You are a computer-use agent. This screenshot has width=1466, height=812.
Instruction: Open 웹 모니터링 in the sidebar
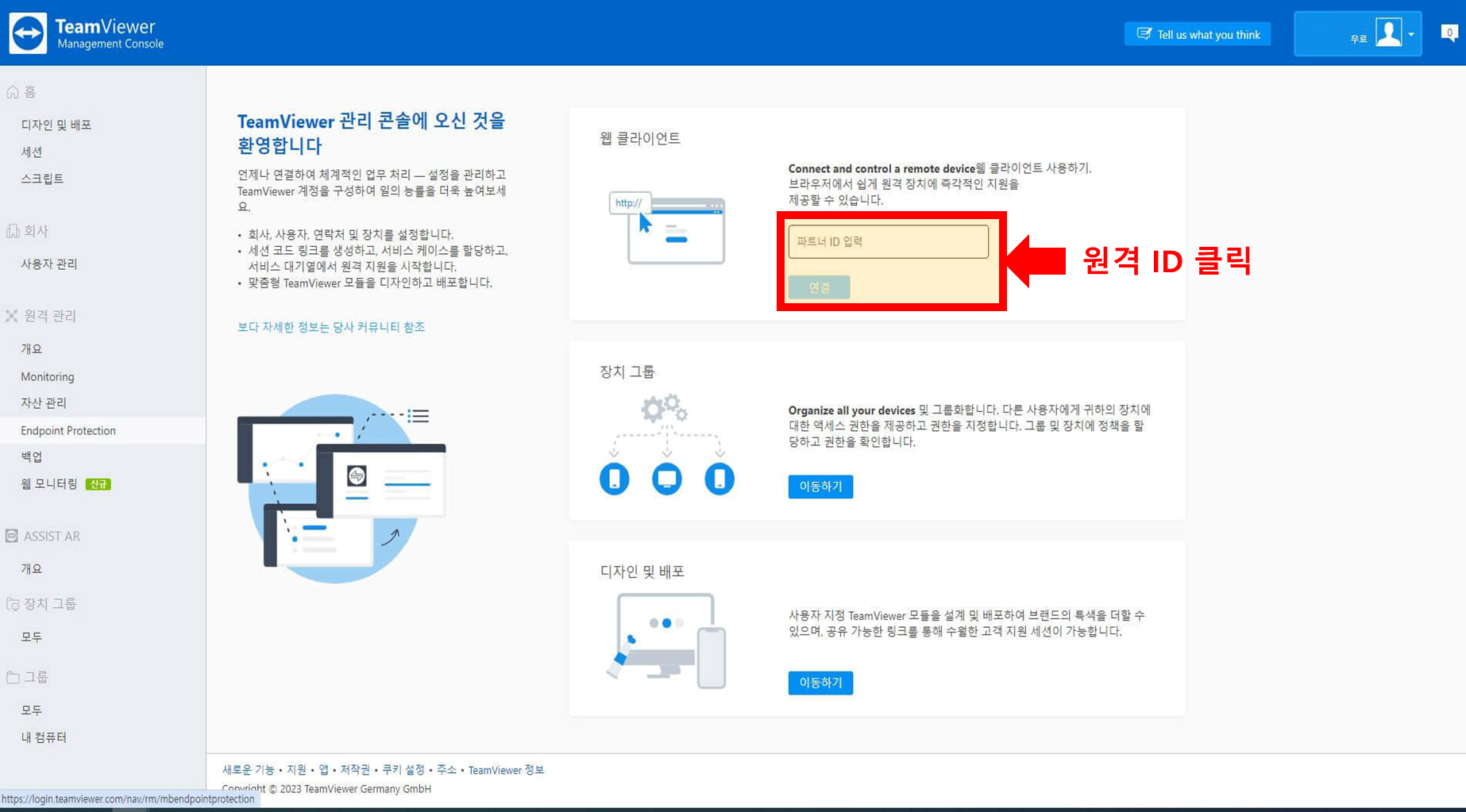pyautogui.click(x=49, y=483)
